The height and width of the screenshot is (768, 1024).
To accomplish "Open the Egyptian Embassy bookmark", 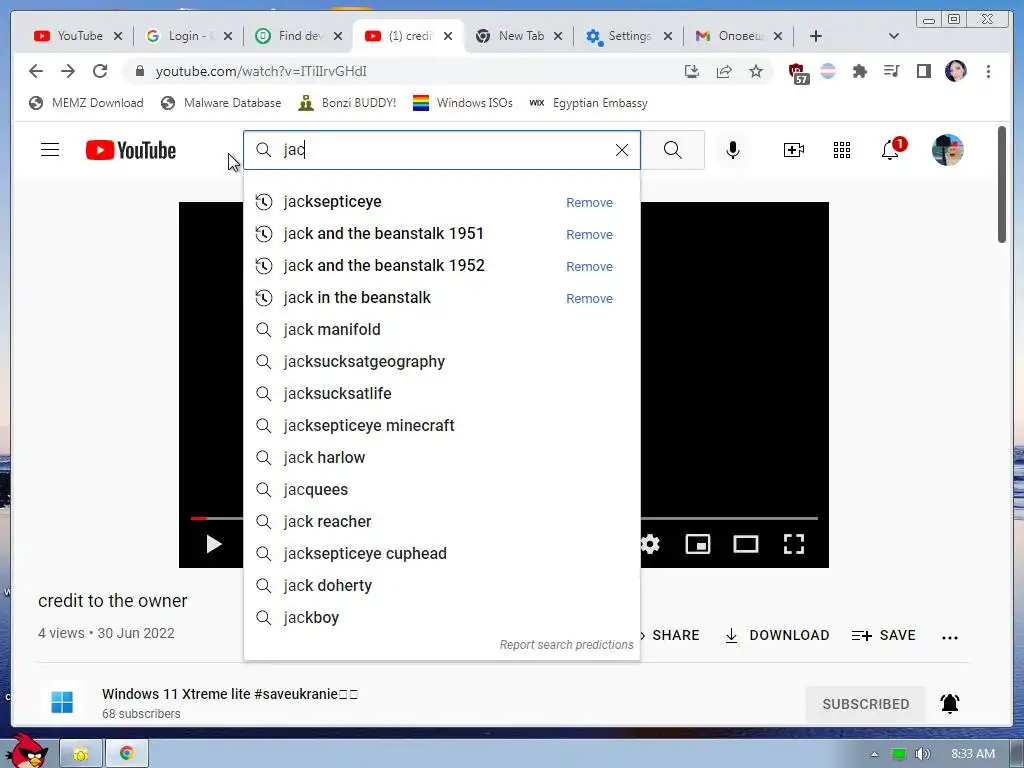I will pos(588,103).
